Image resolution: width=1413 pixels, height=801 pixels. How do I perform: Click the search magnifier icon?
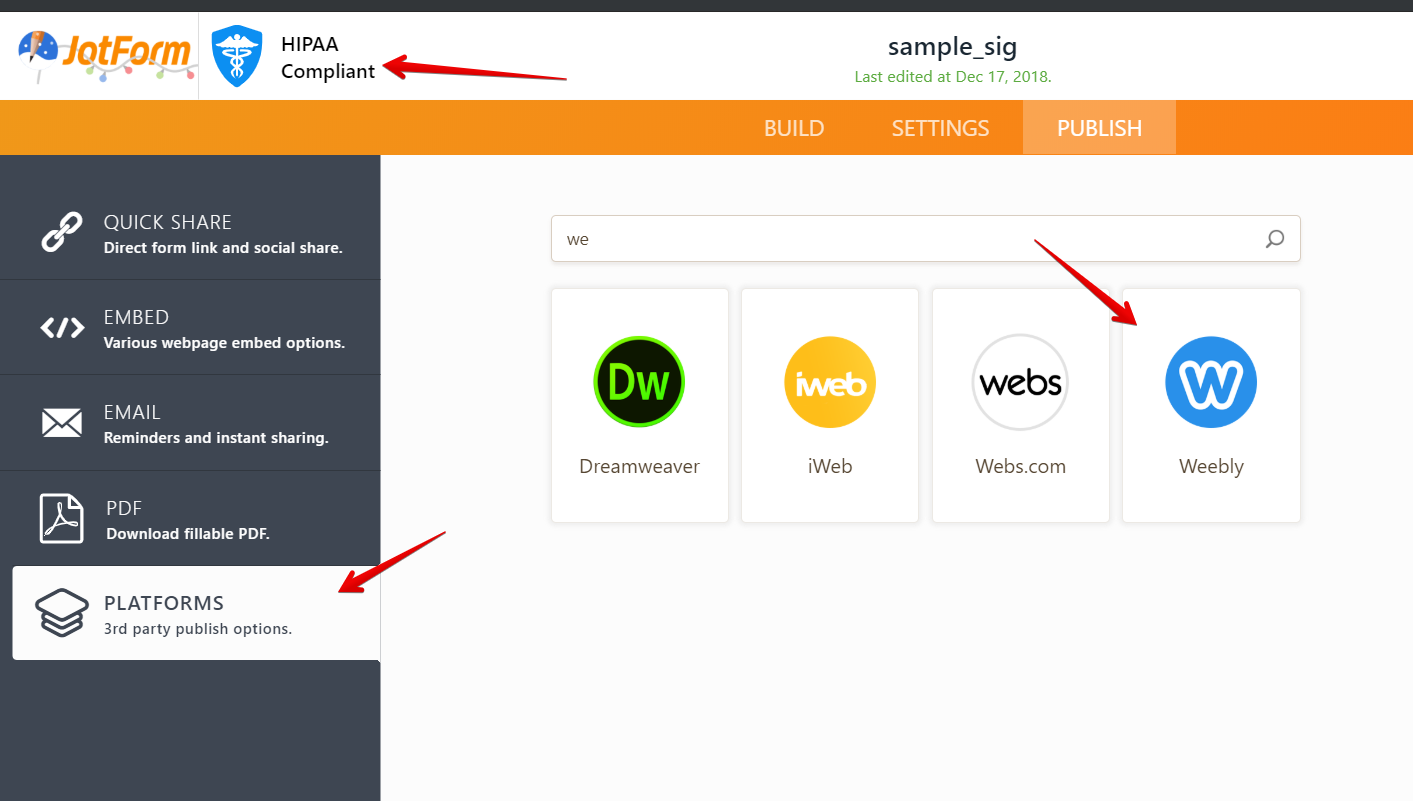click(x=1275, y=239)
